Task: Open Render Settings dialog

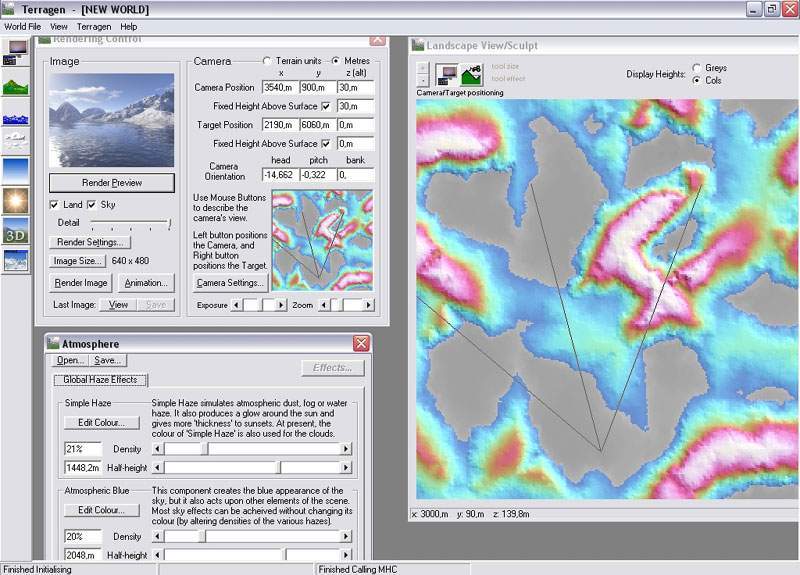Action: tap(91, 242)
